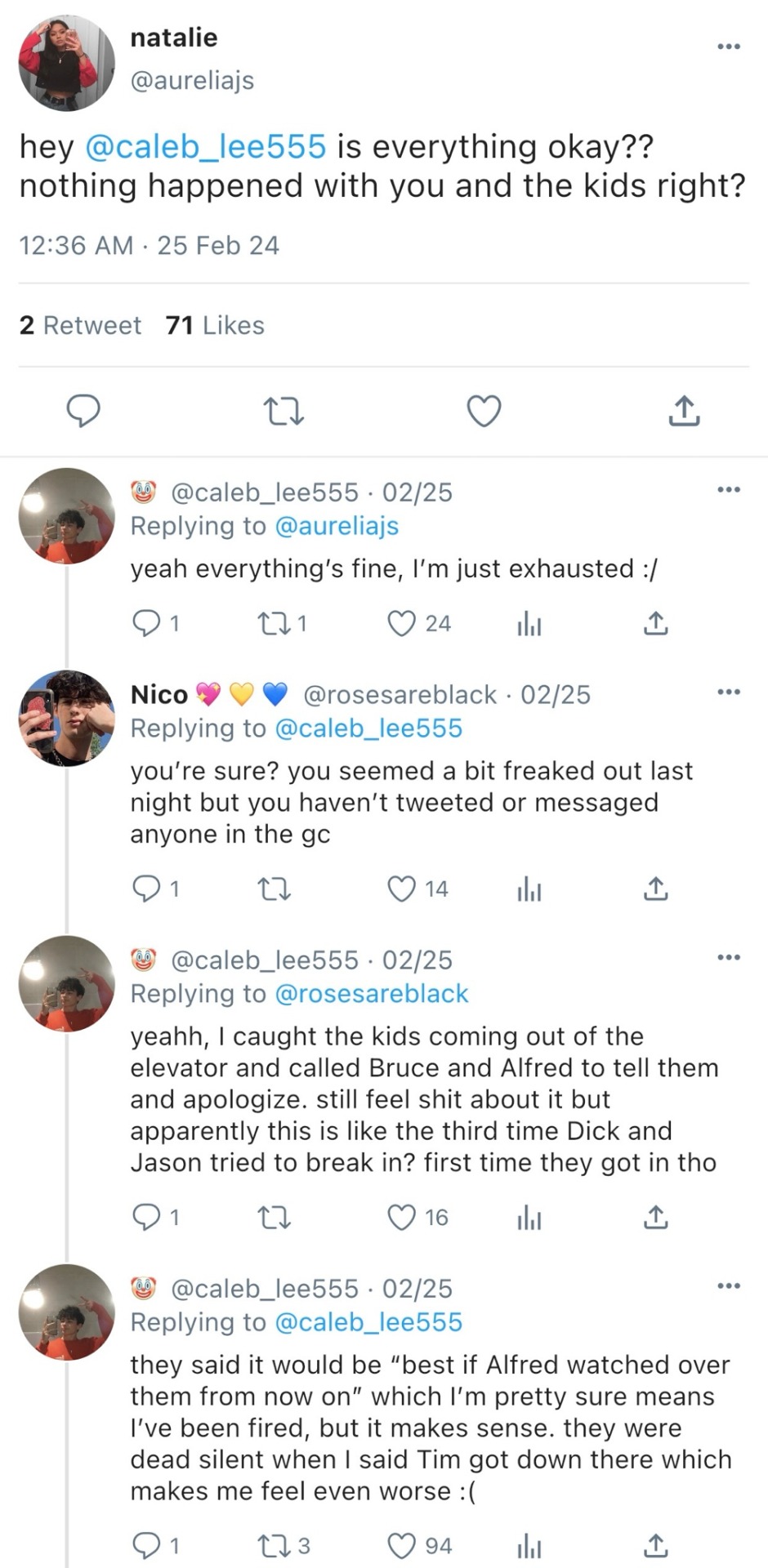View analytics on Nico's reply
The image size is (768, 1568).
click(x=529, y=889)
